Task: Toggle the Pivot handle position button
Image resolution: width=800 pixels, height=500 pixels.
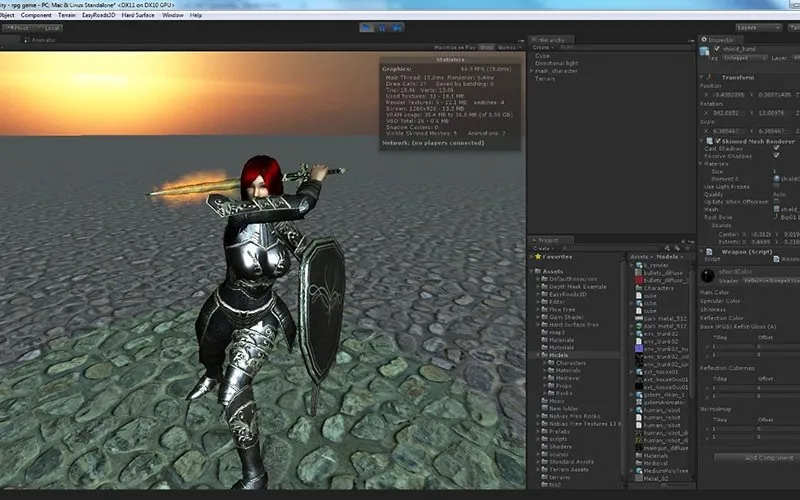Action: click(x=17, y=28)
